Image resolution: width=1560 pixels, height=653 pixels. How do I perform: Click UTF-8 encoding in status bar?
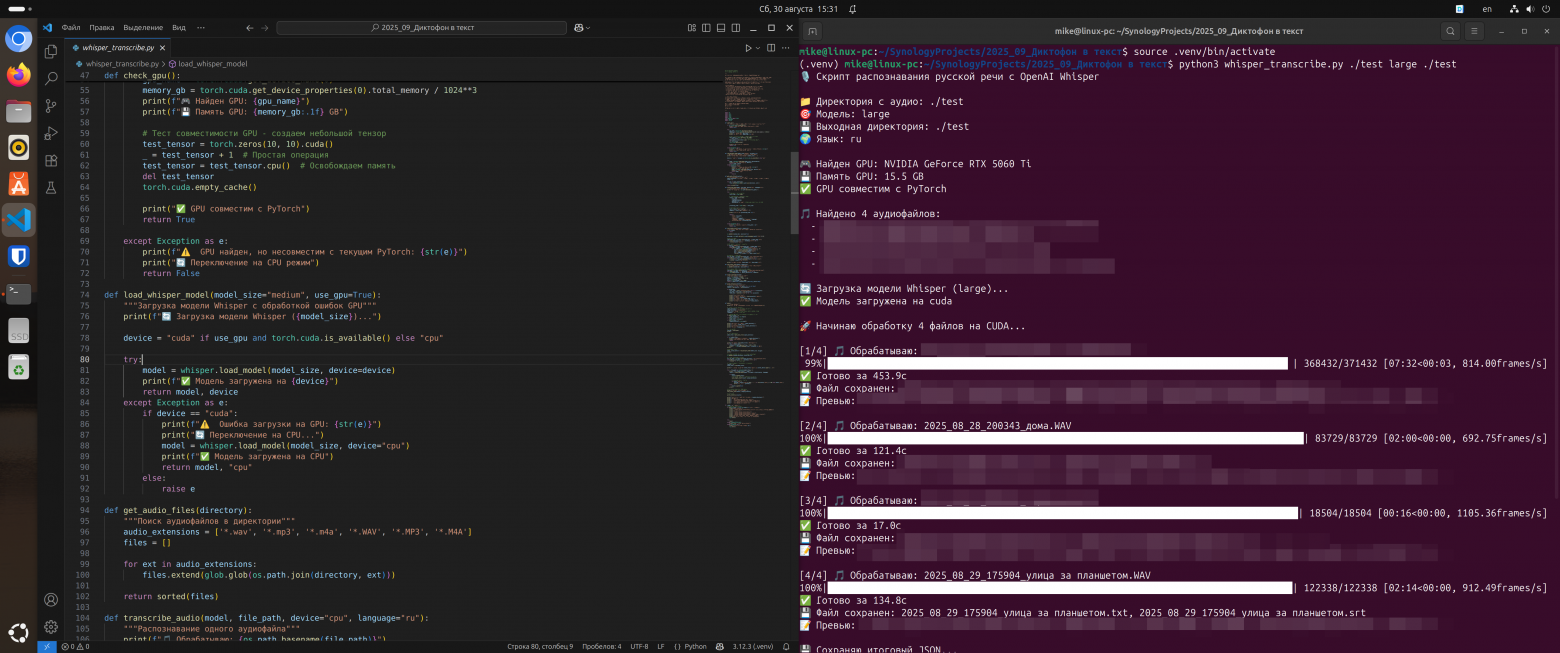pos(639,646)
